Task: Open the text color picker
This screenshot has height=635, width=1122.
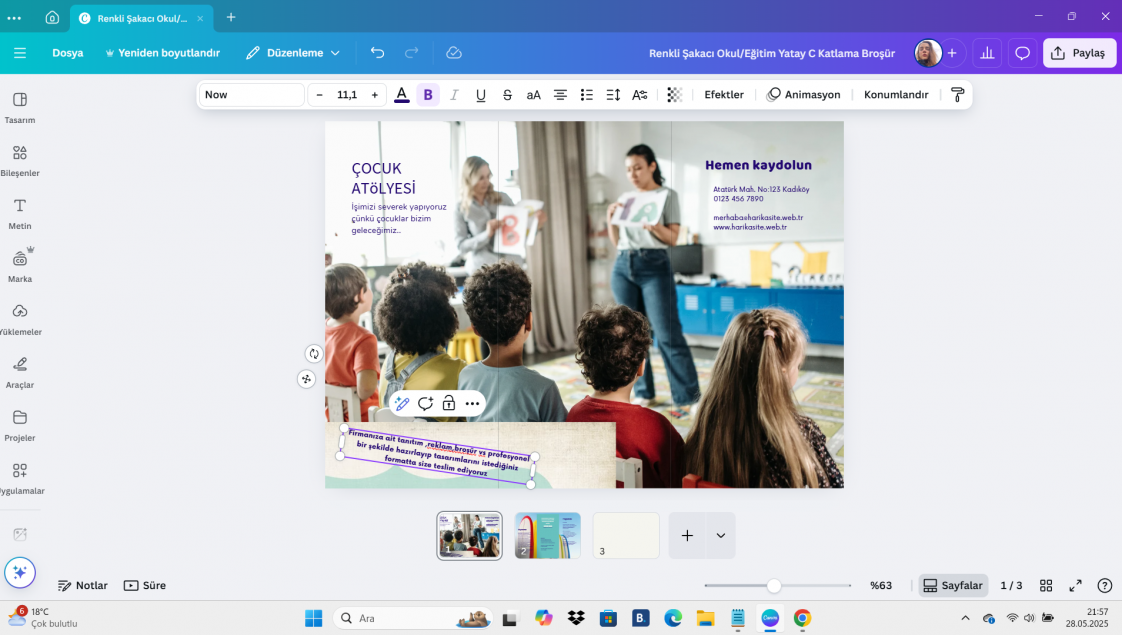Action: pyautogui.click(x=401, y=95)
